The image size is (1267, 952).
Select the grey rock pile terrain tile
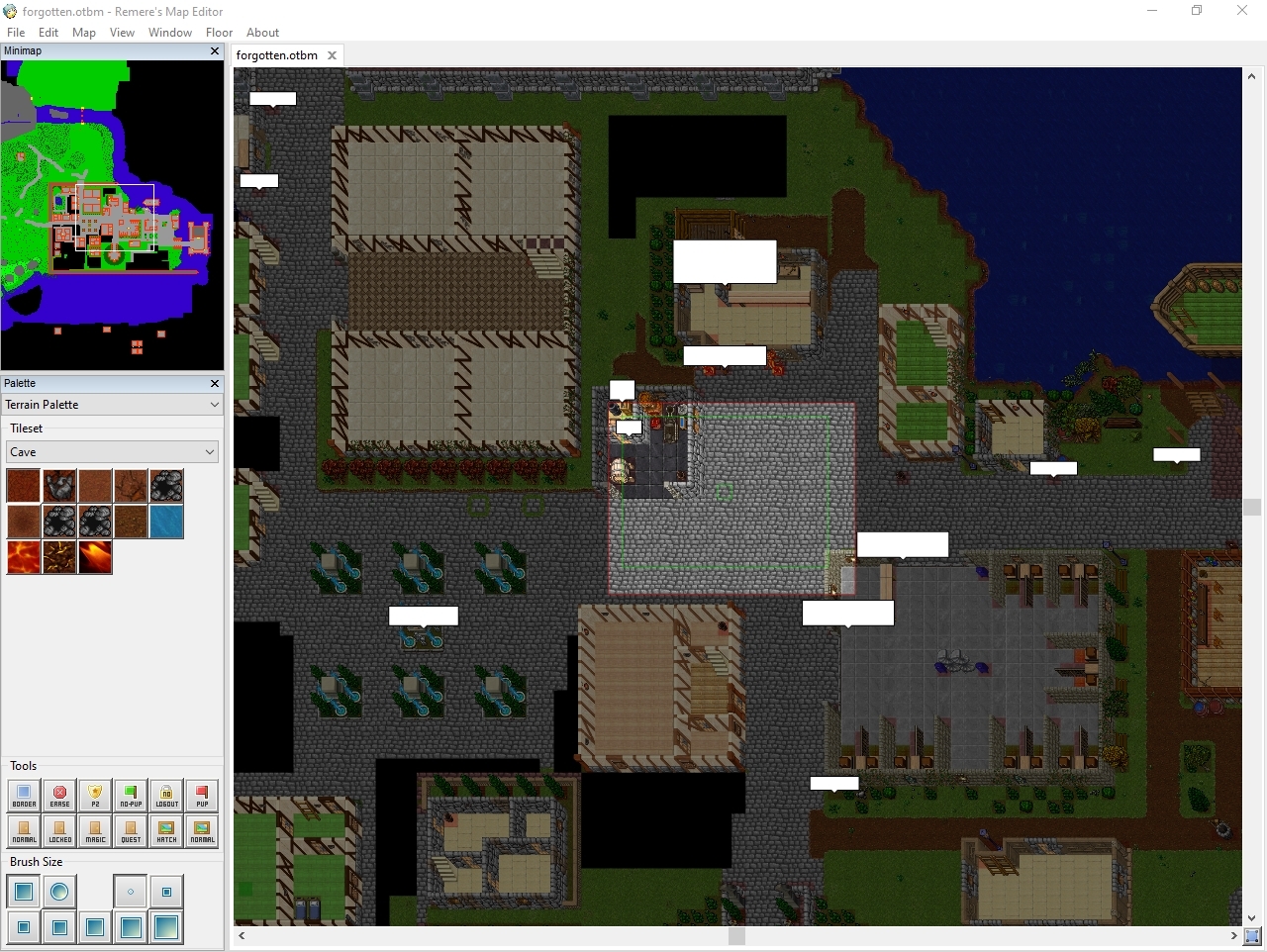click(x=59, y=486)
